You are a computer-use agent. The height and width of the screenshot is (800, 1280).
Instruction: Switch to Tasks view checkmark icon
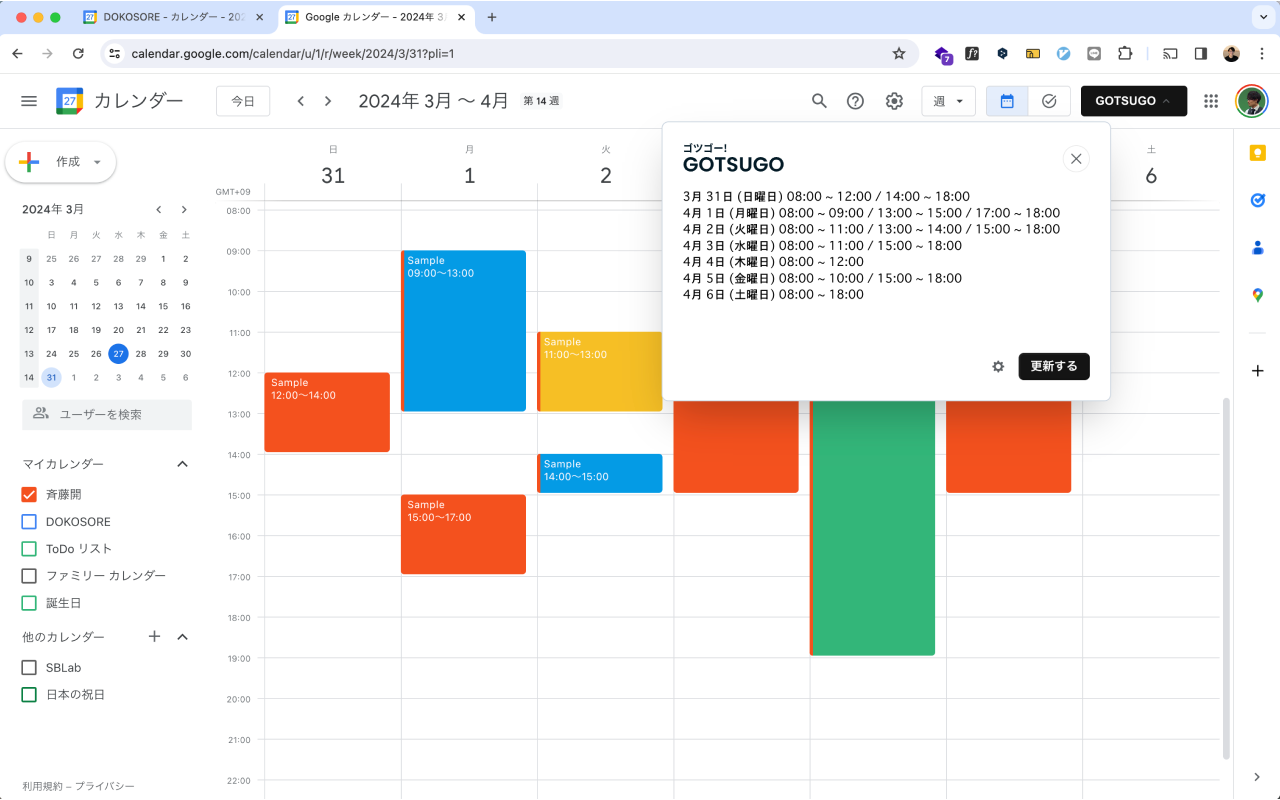click(1049, 101)
